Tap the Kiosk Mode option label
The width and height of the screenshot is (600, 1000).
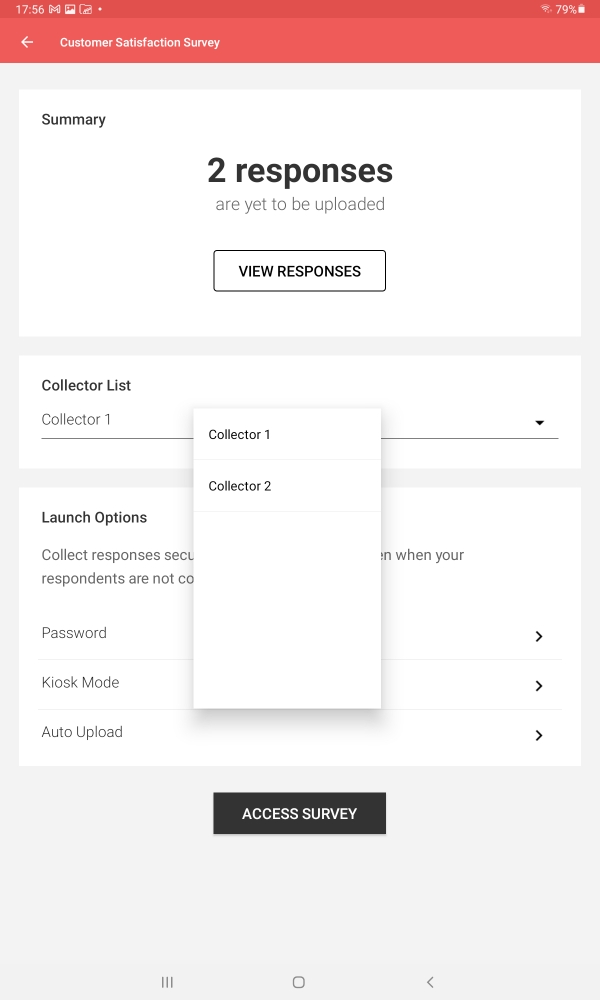tap(80, 682)
